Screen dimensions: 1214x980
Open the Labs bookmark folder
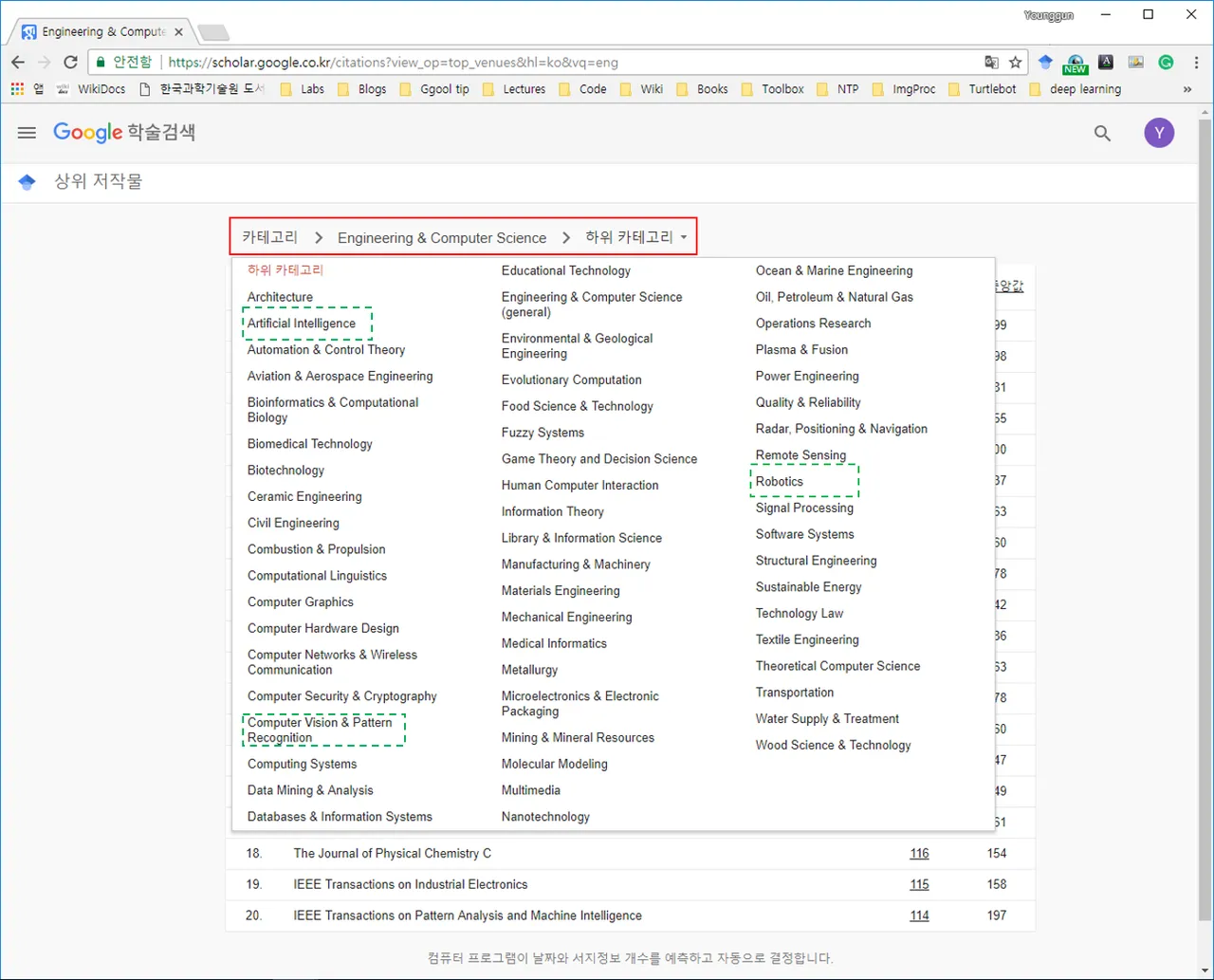coord(303,89)
